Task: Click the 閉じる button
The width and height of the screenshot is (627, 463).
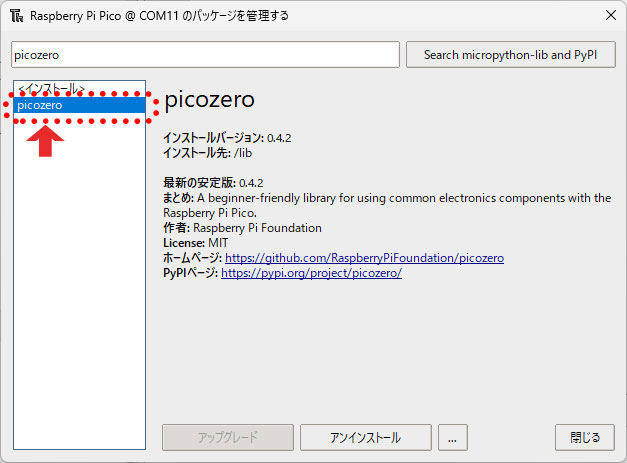Action: click(x=585, y=437)
